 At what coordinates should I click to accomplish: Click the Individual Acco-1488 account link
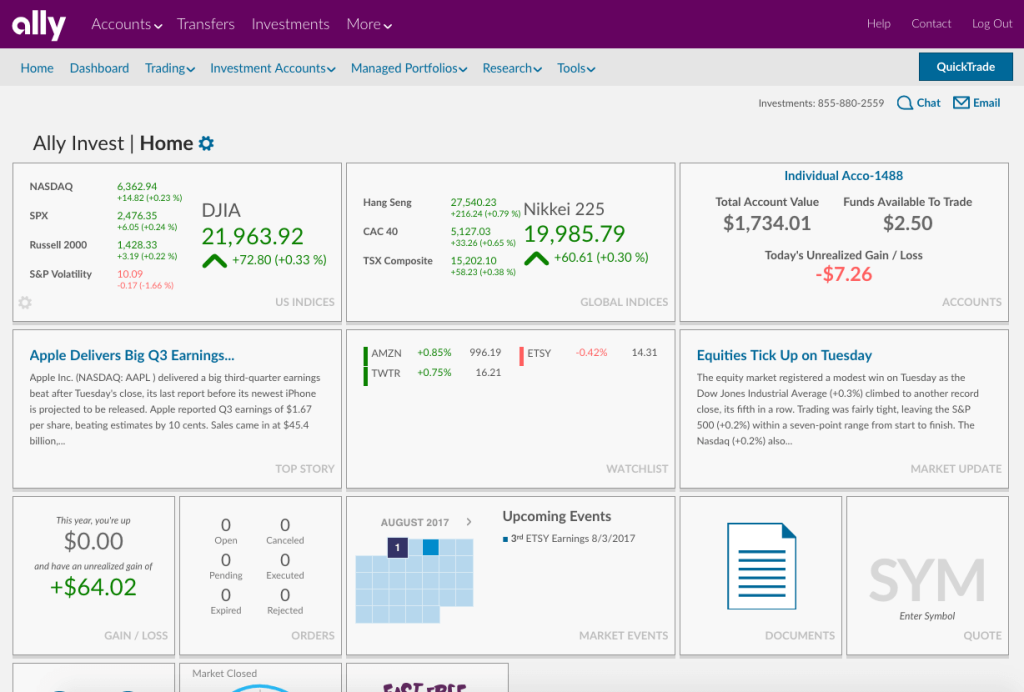click(843, 175)
